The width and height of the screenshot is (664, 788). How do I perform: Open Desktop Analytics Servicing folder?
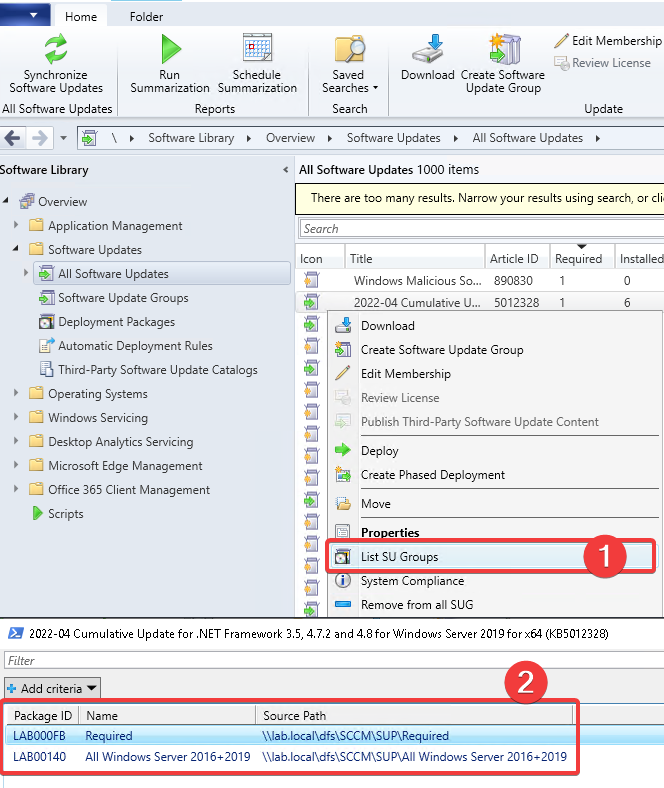(x=121, y=442)
